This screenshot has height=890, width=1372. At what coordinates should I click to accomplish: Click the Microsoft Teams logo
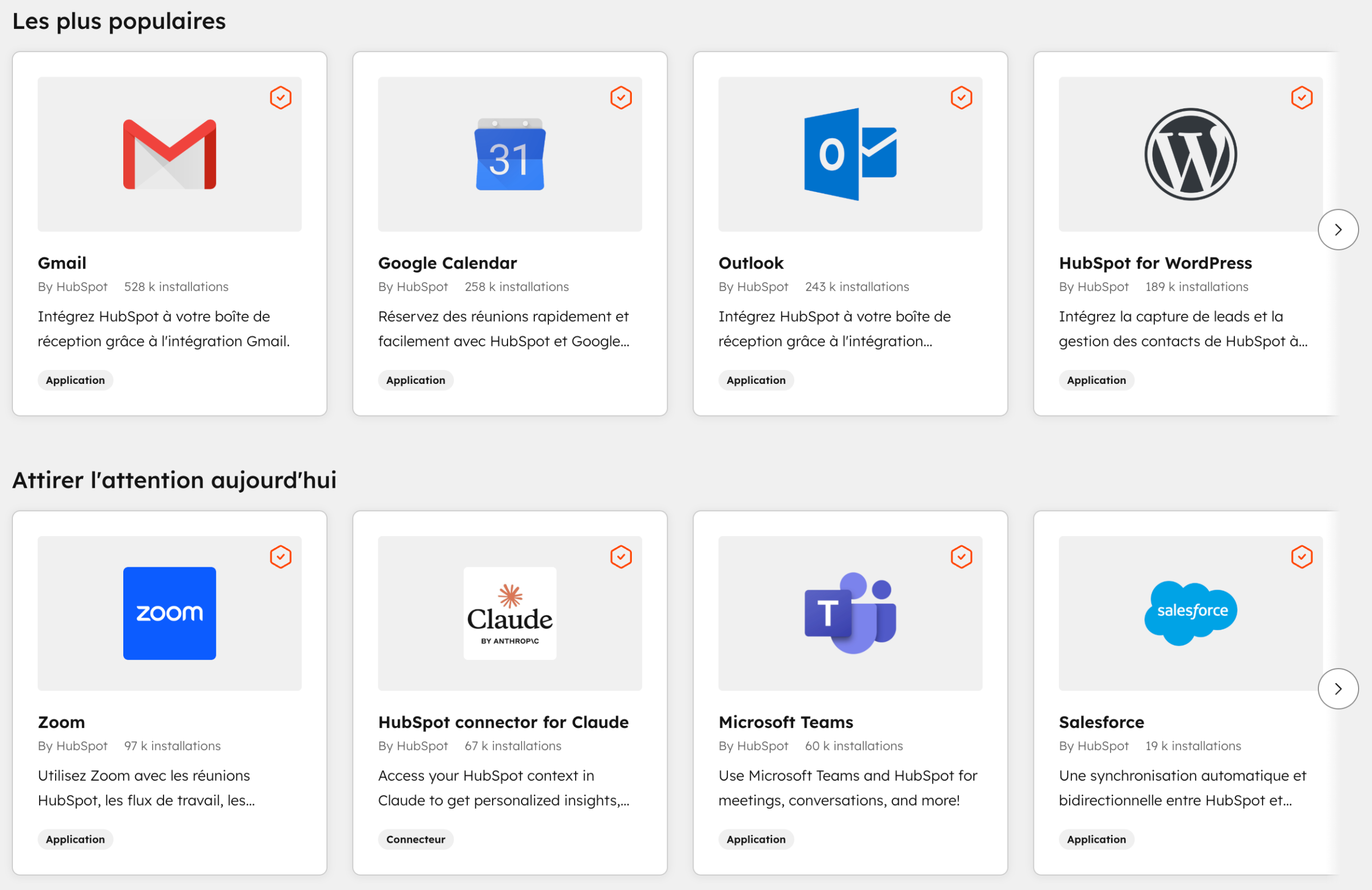(851, 613)
